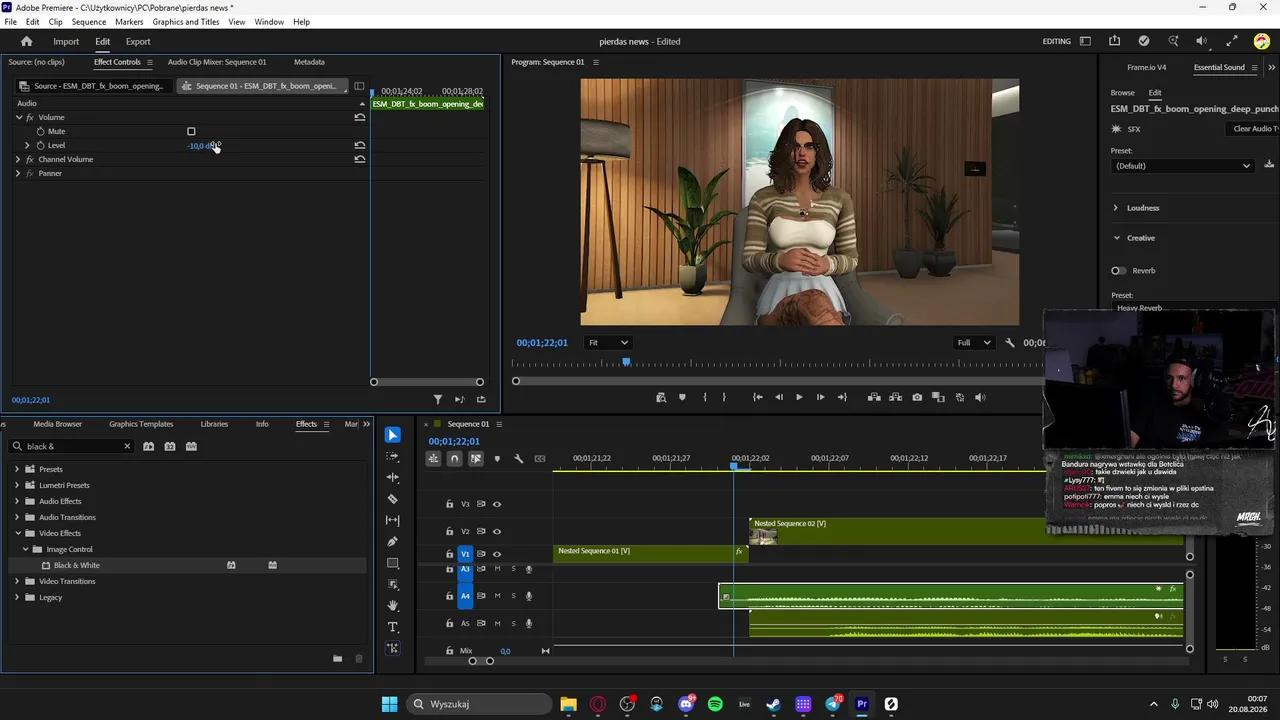Select the Hand tool
Image resolution: width=1280 pixels, height=720 pixels.
pyautogui.click(x=392, y=606)
